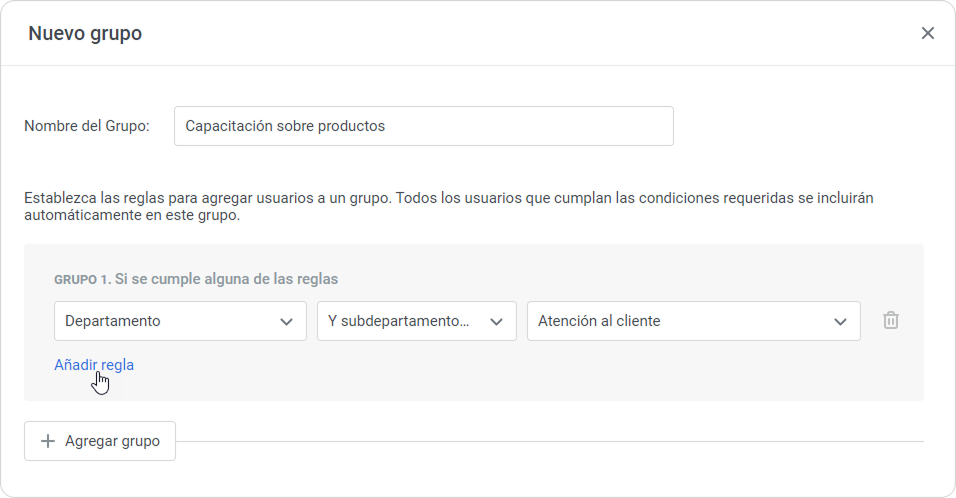956x498 pixels.
Task: Click the Añadir regla link
Action: click(94, 365)
